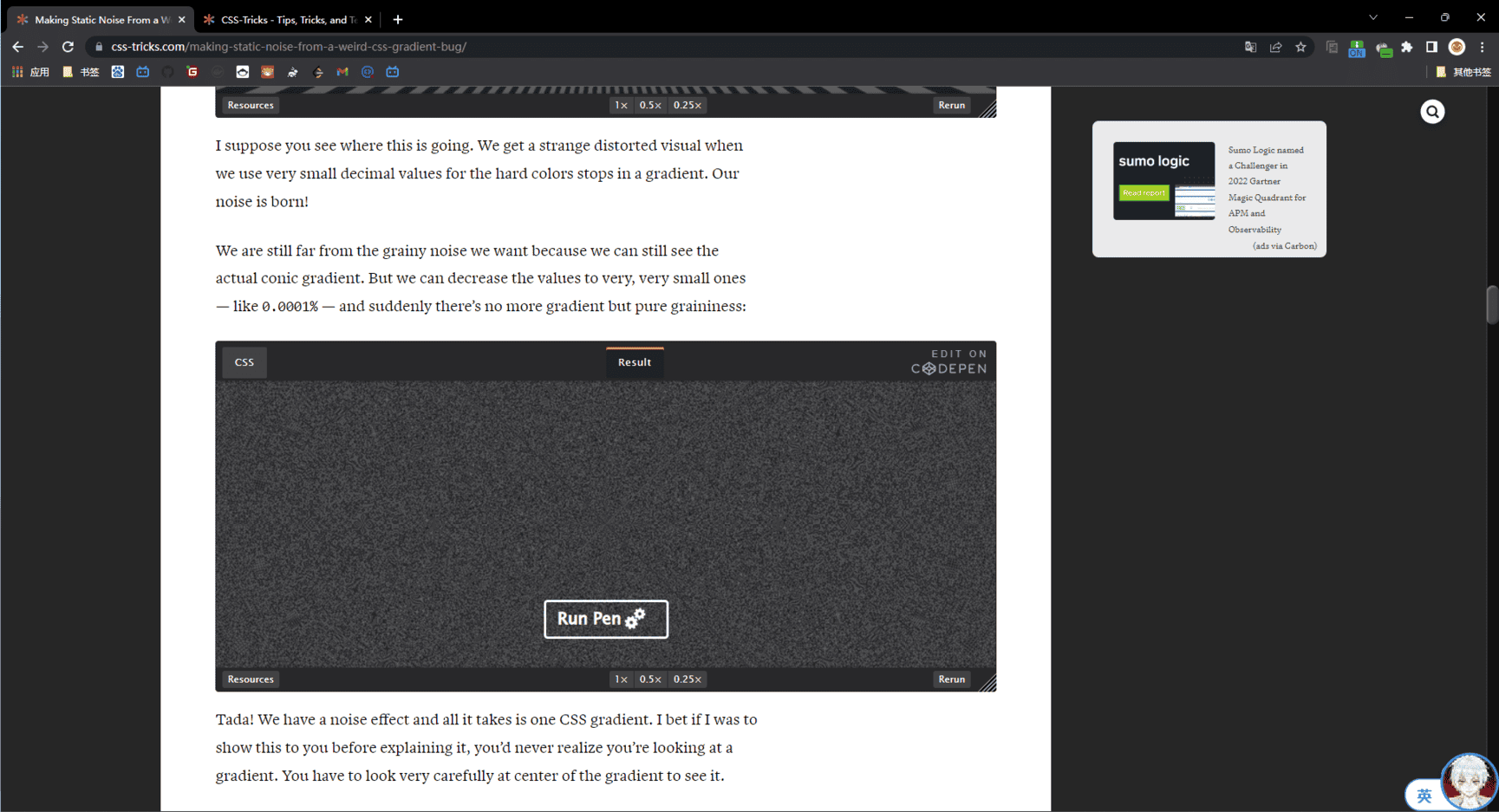Expand the tab search chevron
Image resolution: width=1499 pixels, height=812 pixels.
coord(1373,17)
